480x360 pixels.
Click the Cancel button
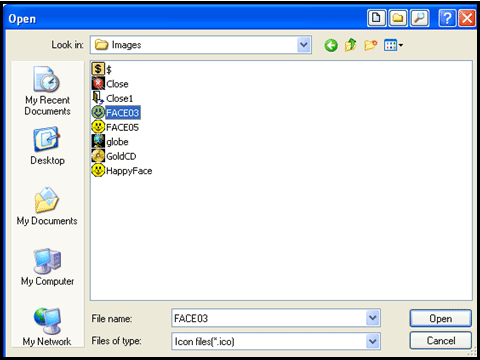point(441,340)
